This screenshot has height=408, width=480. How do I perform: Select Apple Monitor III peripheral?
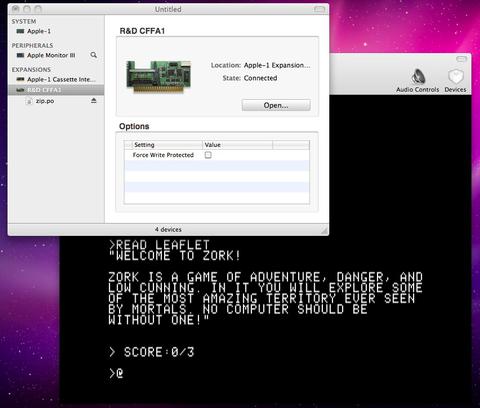click(56, 55)
